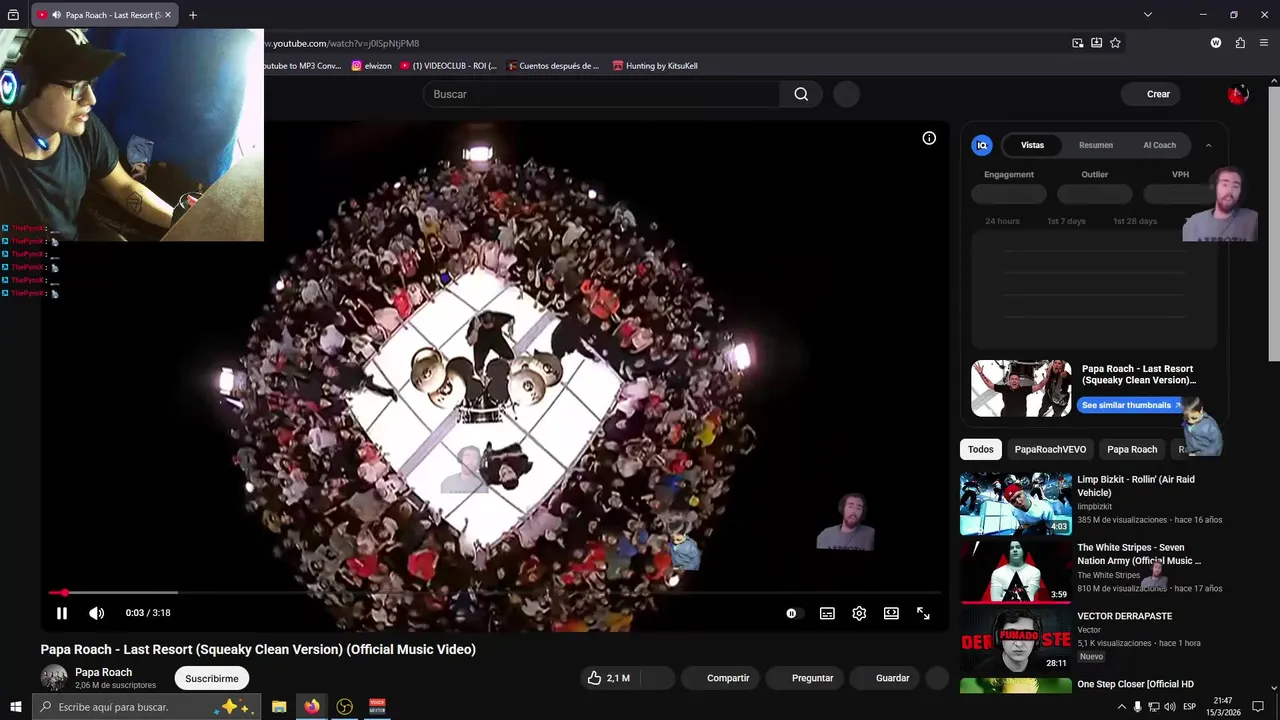Open the list all tabs dropdown arrow
This screenshot has height=720, width=1280.
tap(1148, 15)
